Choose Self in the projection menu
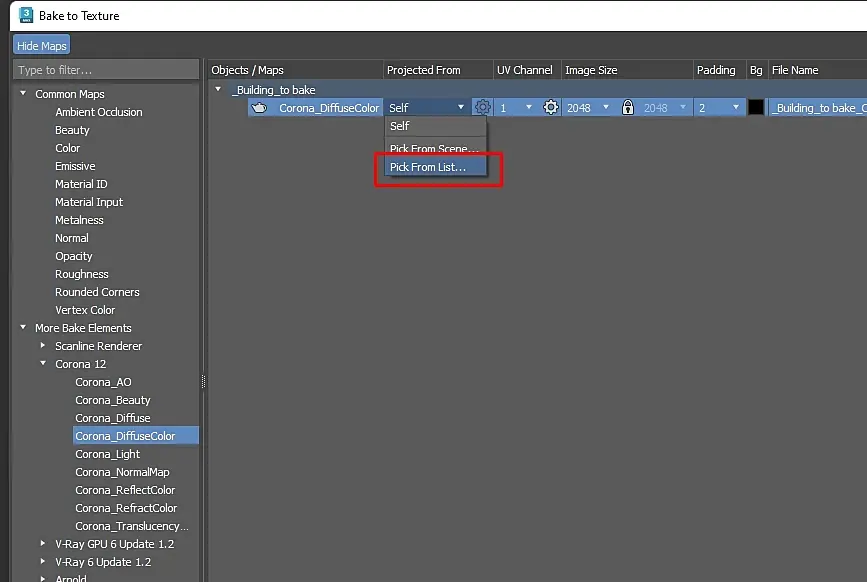 [x=436, y=126]
